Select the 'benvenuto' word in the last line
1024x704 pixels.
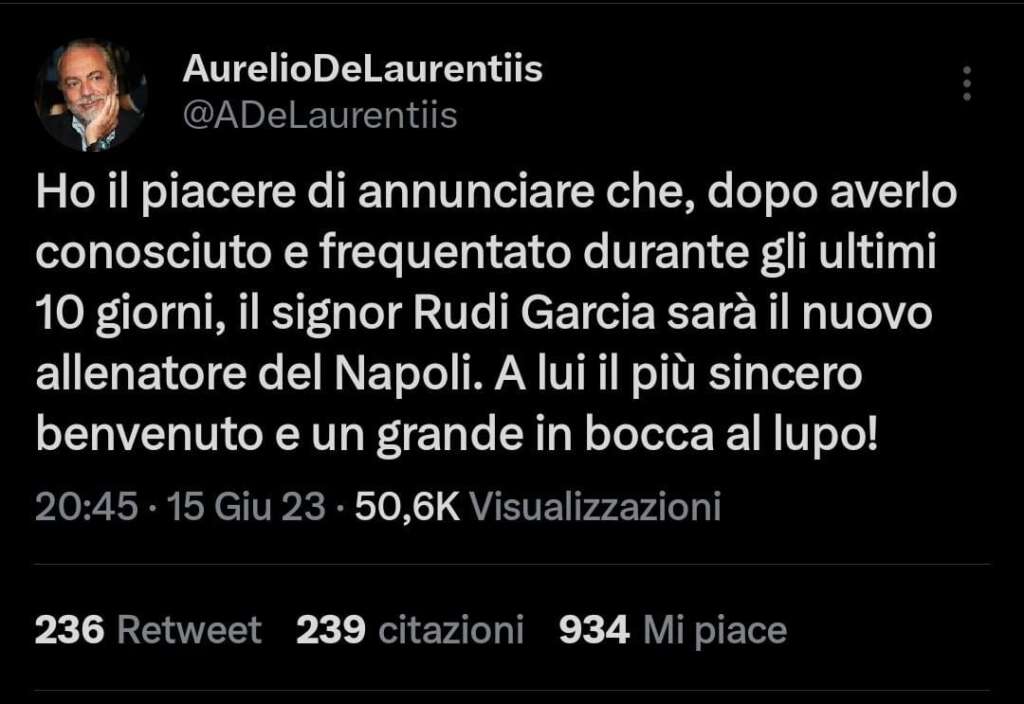tap(150, 436)
